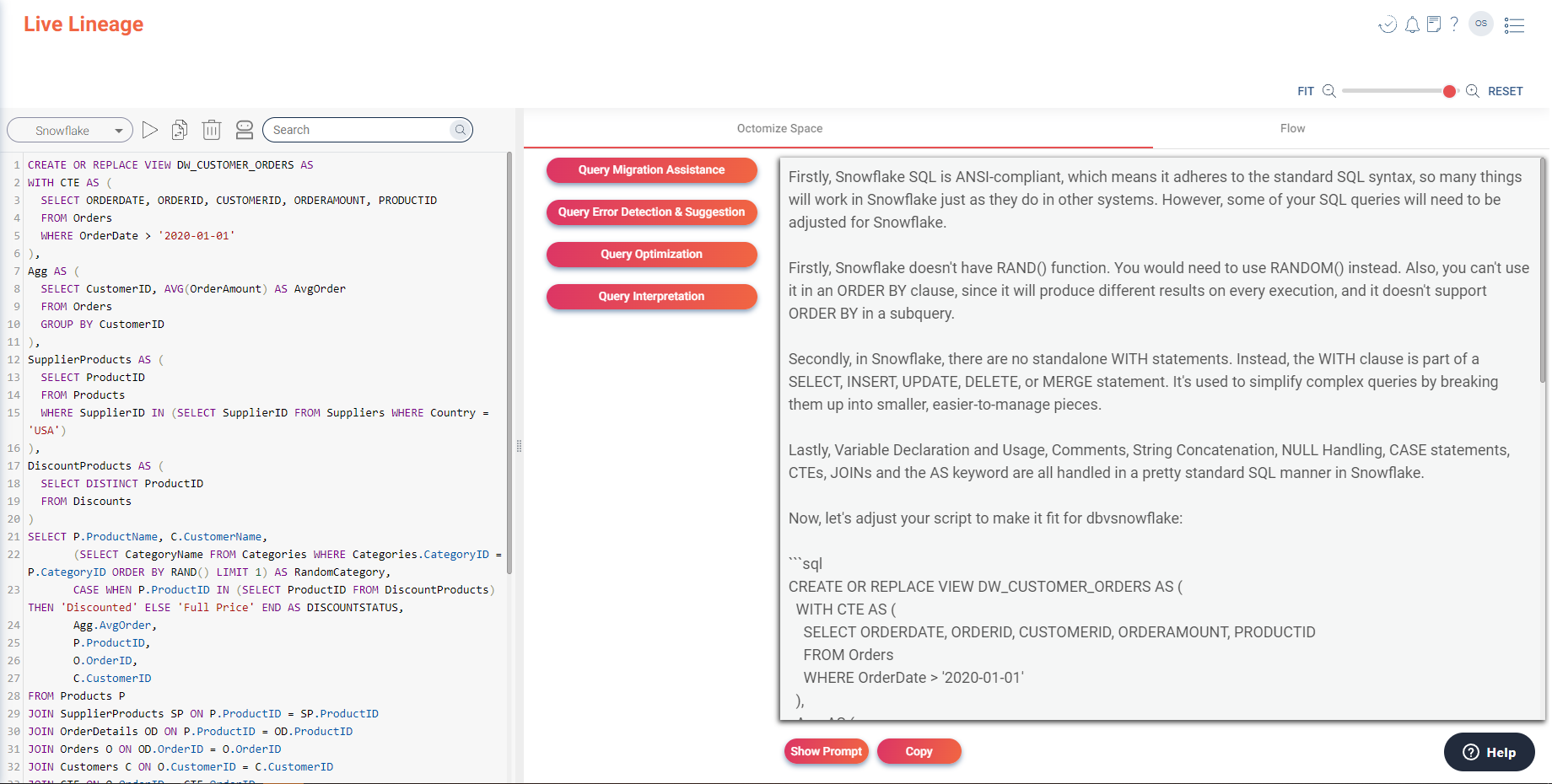The height and width of the screenshot is (784, 1552).
Task: Open the list menu icon top right
Action: (1515, 25)
